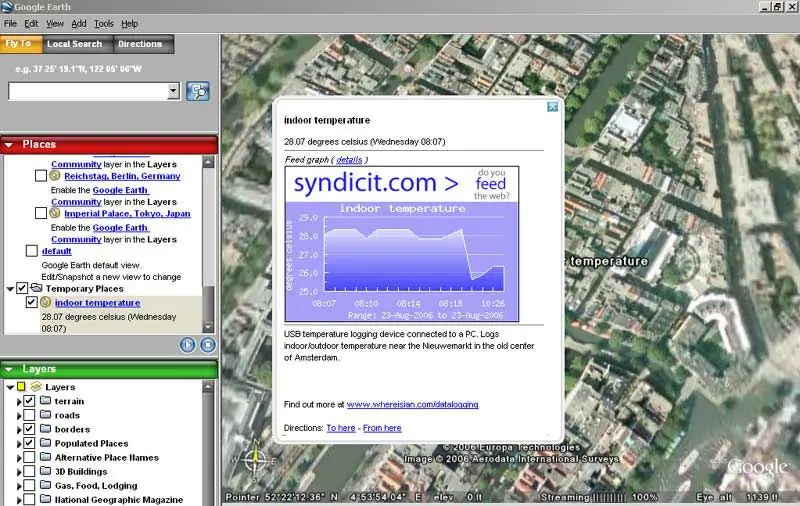Click the Places panel scroll down arrow
This screenshot has width=800, height=506.
click(208, 327)
